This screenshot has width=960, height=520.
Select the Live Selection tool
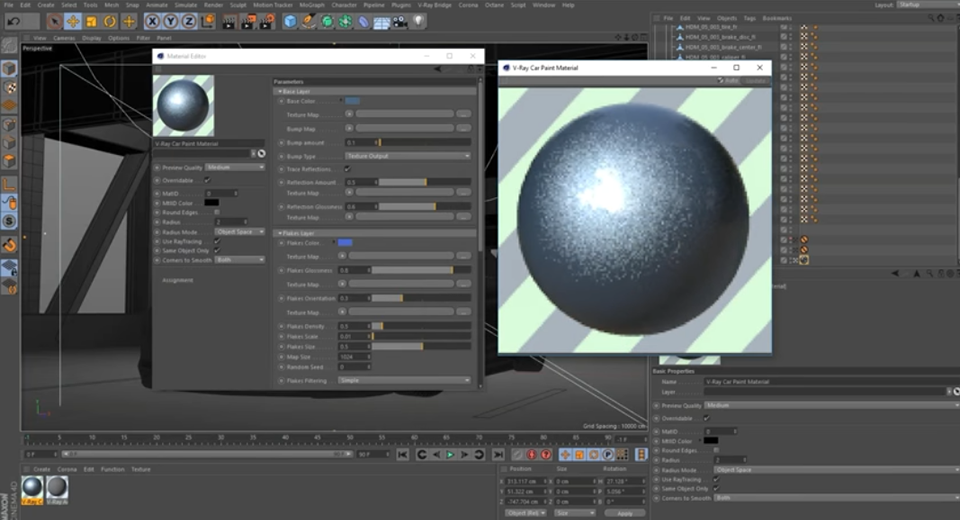pos(54,22)
